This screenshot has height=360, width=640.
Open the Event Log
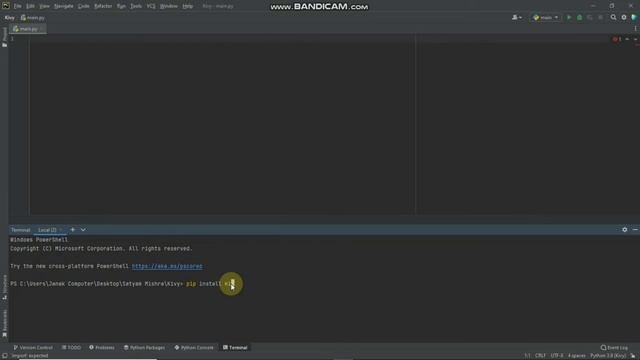point(614,347)
